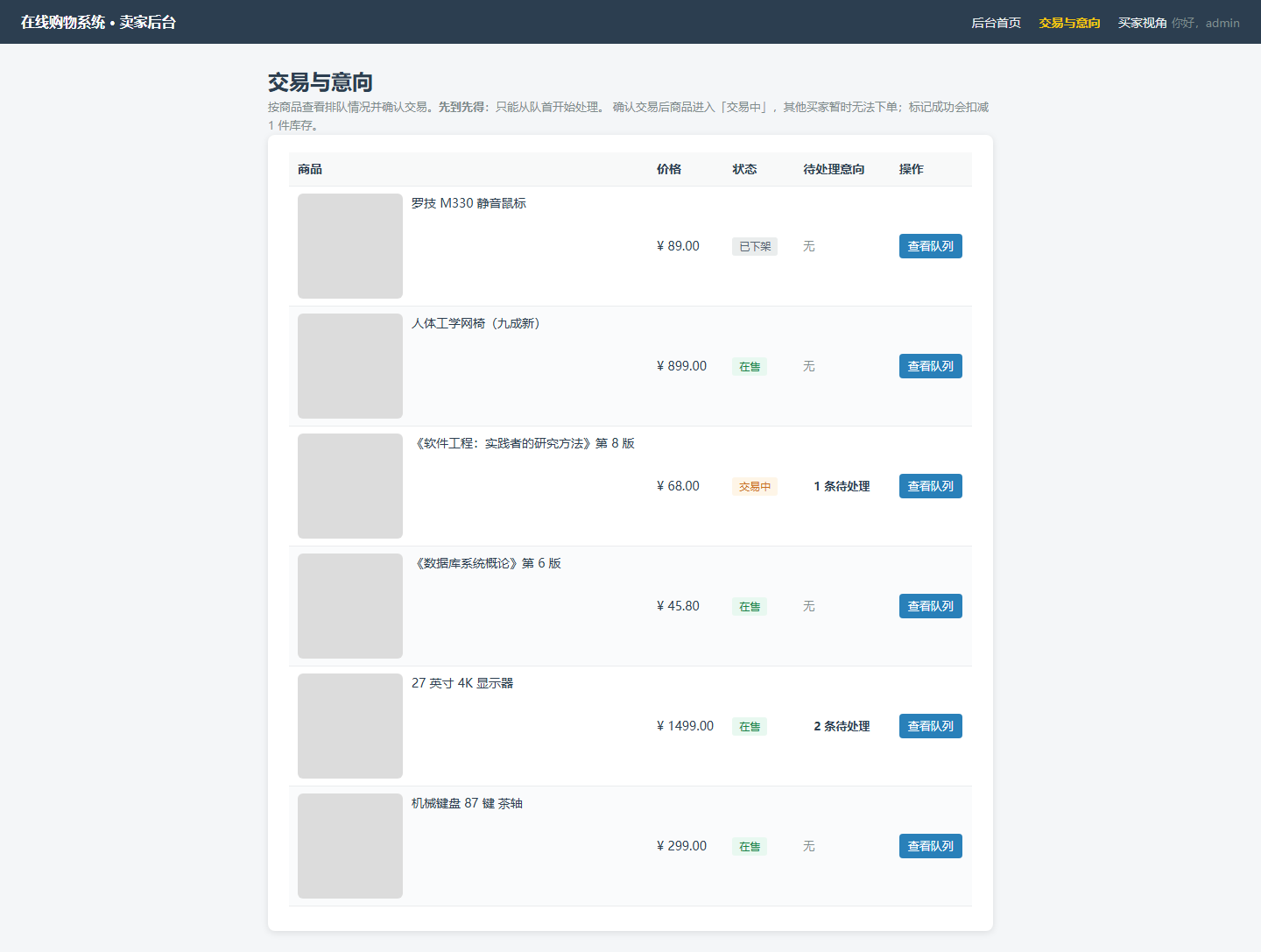Click the price ¥ 45.80

click(x=678, y=606)
